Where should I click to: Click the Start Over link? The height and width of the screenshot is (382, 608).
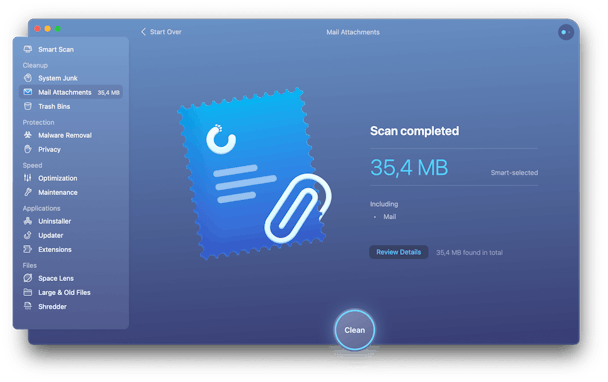[x=166, y=32]
